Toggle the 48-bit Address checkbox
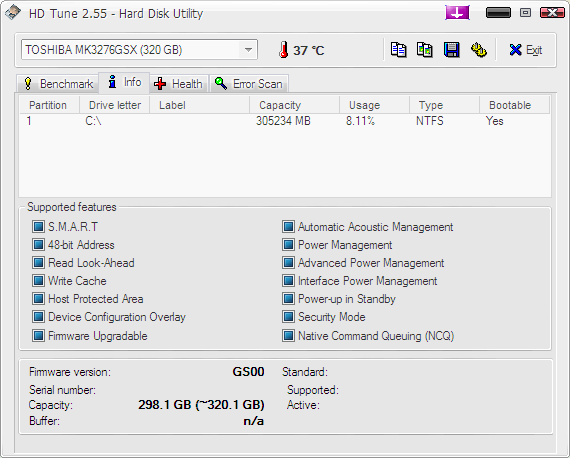This screenshot has width=570, height=458. [x=38, y=245]
